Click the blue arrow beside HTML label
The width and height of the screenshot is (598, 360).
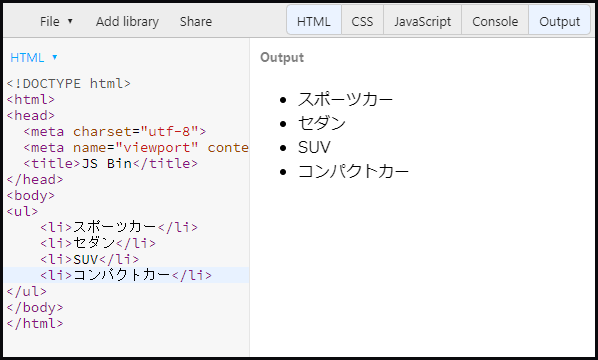(55, 57)
